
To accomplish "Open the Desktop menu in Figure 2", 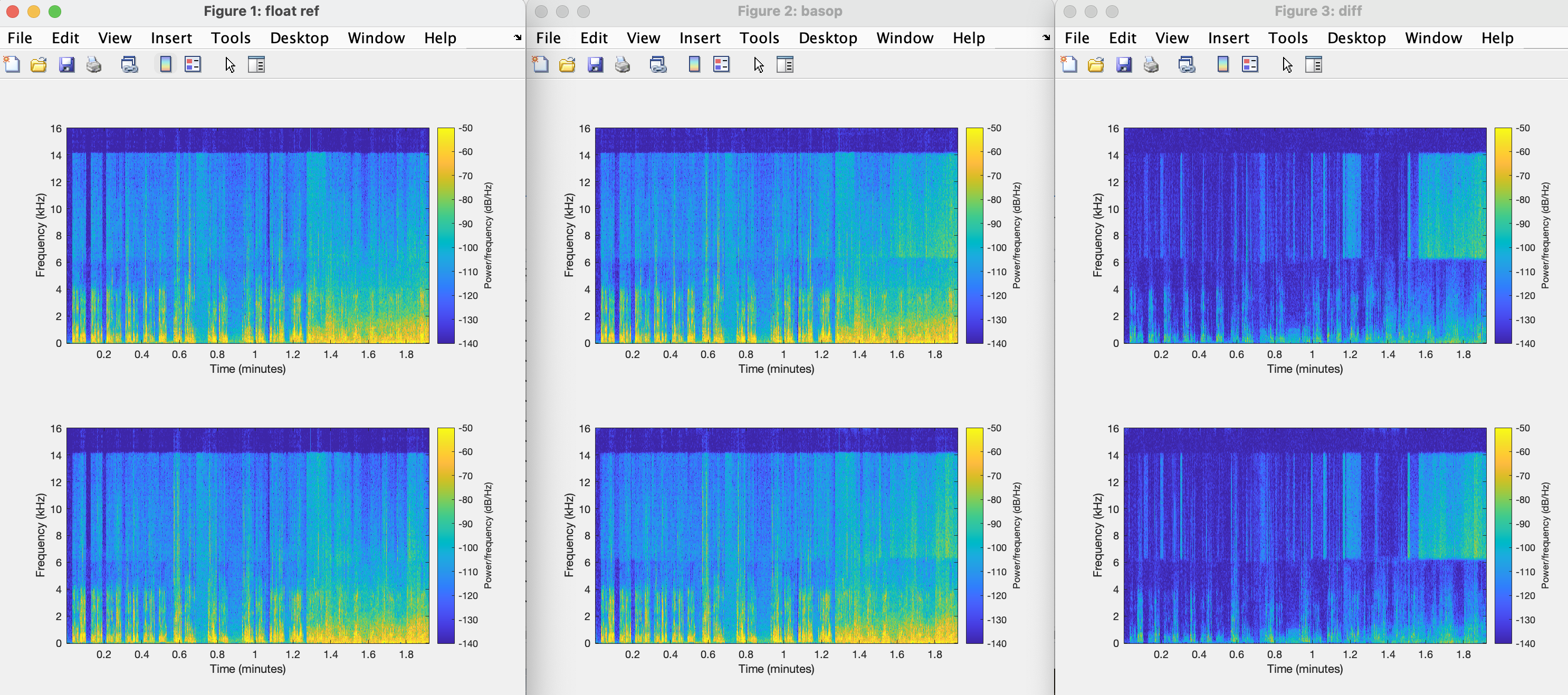I will click(x=827, y=38).
